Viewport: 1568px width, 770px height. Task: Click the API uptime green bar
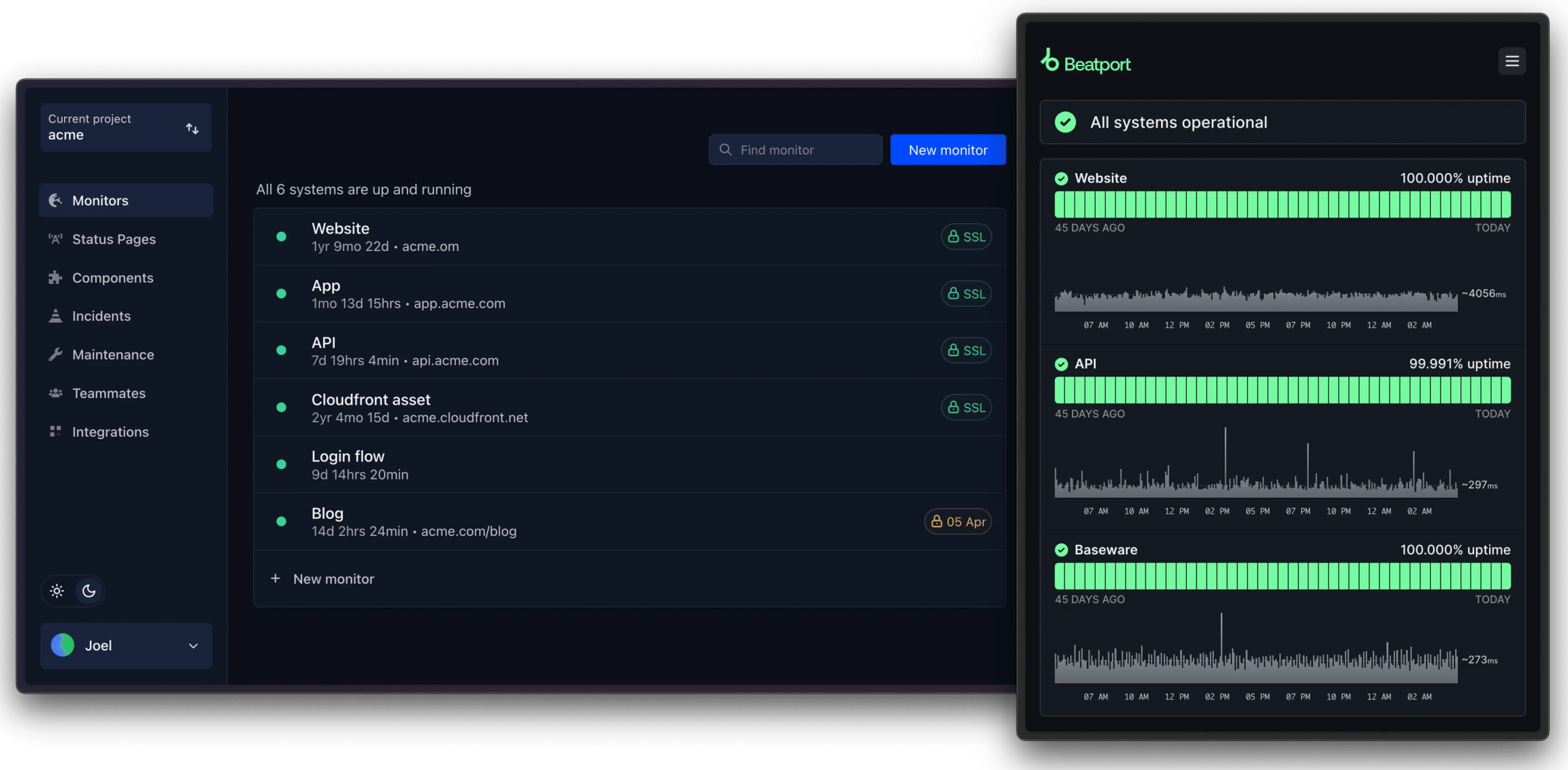1282,391
